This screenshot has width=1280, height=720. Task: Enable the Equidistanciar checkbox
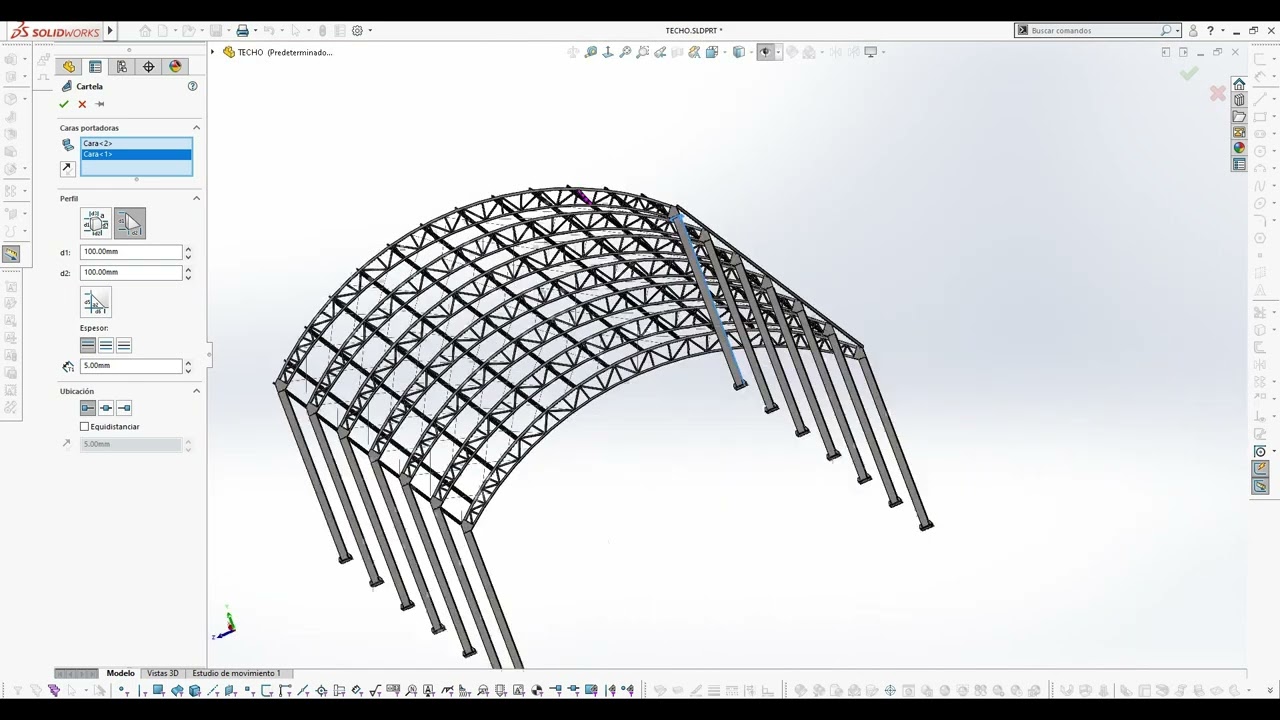(85, 427)
